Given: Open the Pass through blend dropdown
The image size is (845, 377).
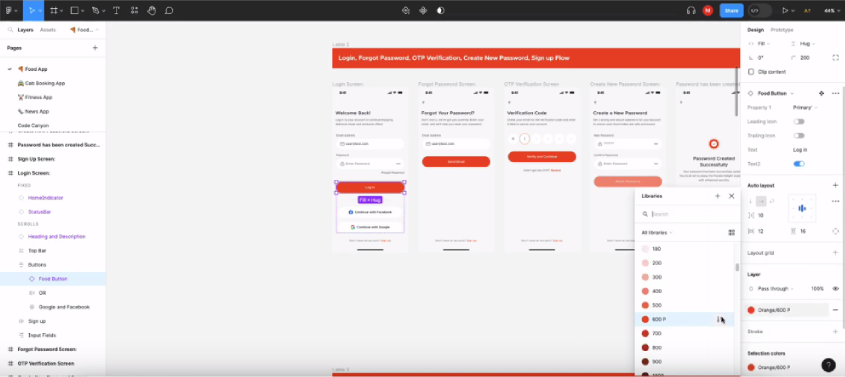Looking at the screenshot, I should (775, 289).
